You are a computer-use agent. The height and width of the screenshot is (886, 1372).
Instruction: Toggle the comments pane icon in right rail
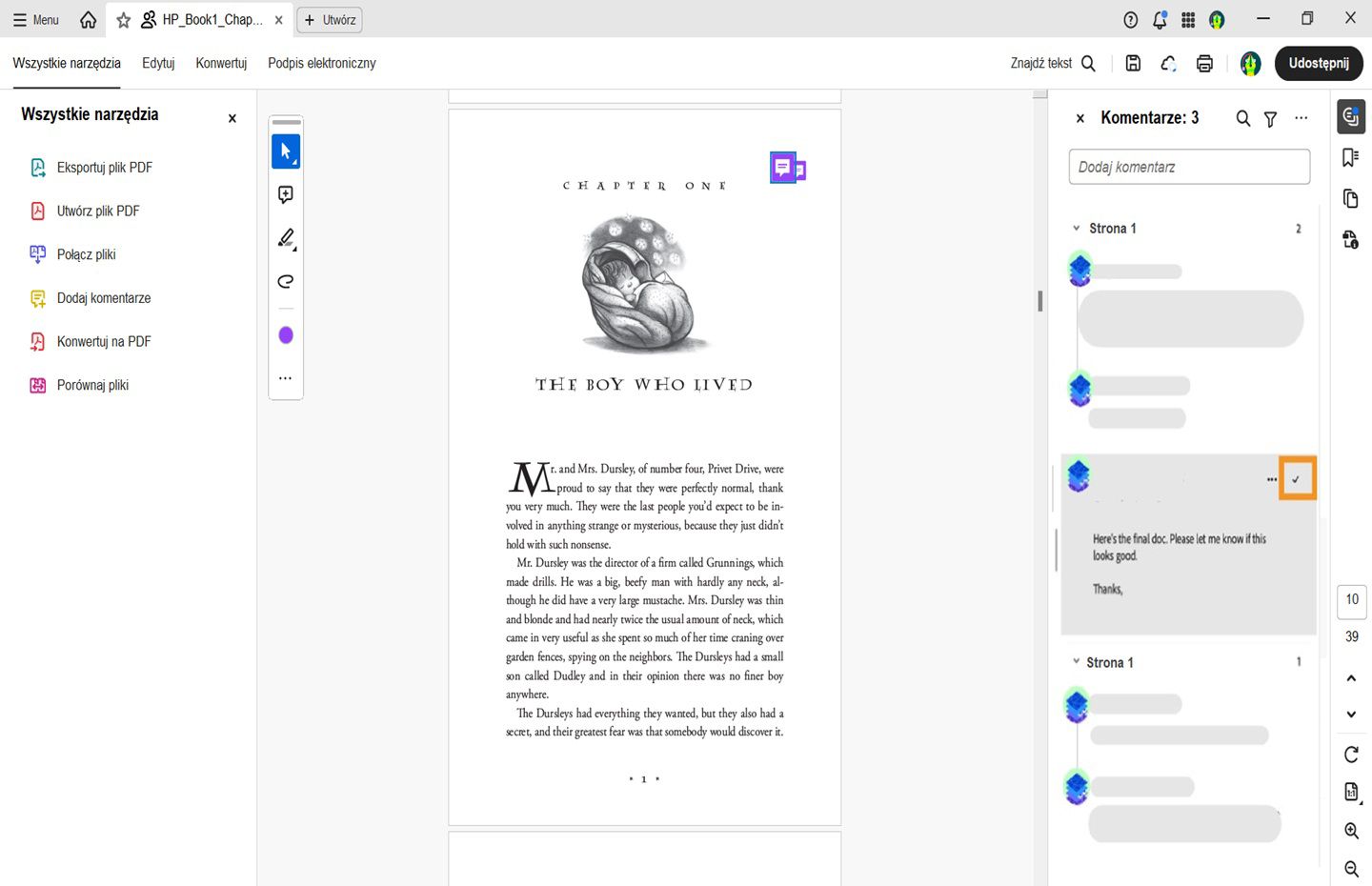(x=1351, y=117)
